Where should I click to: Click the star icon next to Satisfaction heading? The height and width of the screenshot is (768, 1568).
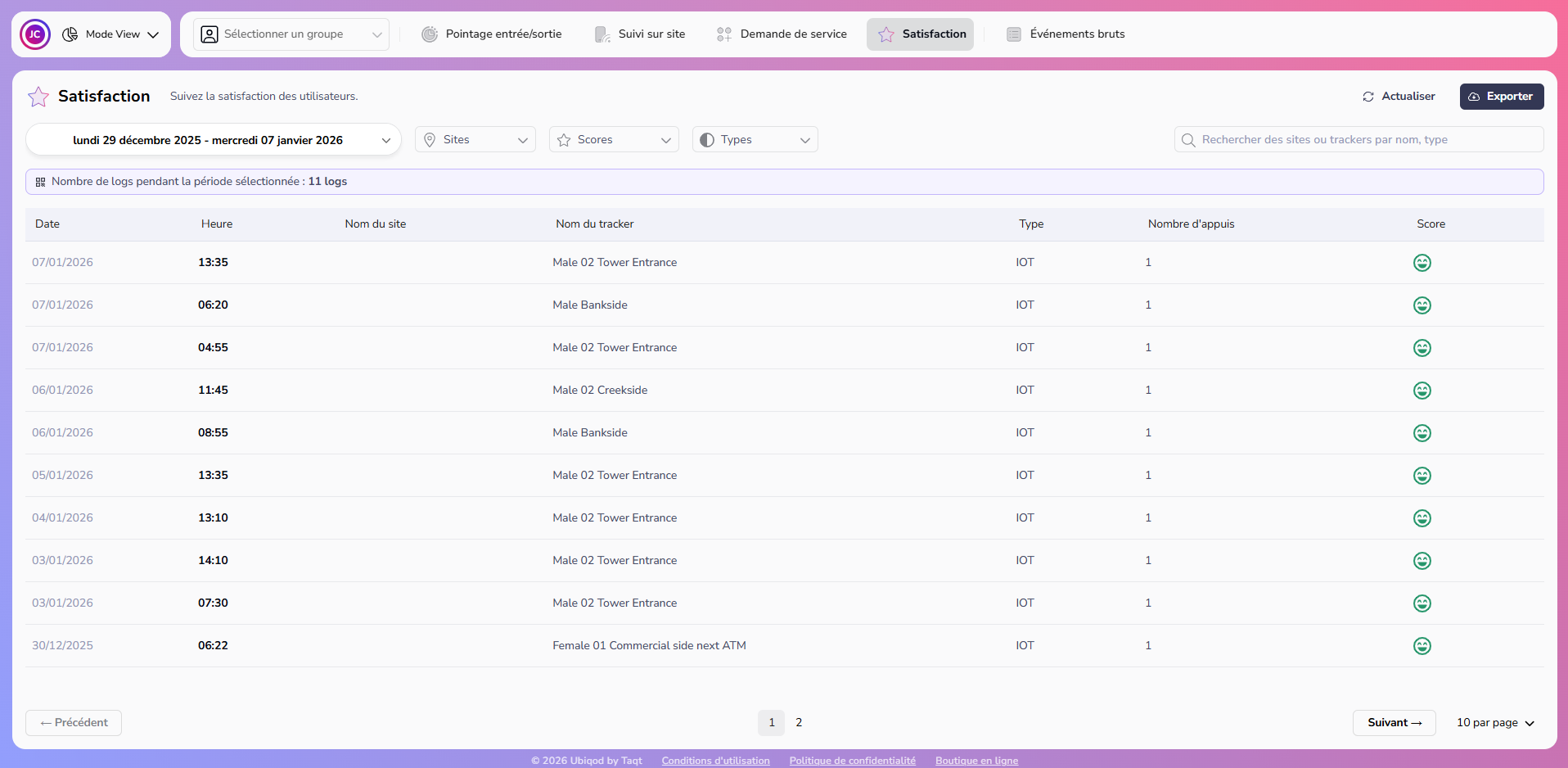[38, 96]
